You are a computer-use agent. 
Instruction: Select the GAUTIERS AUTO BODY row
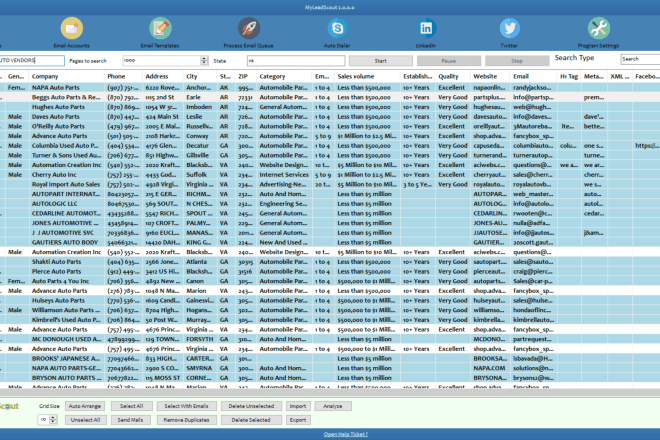pos(330,243)
